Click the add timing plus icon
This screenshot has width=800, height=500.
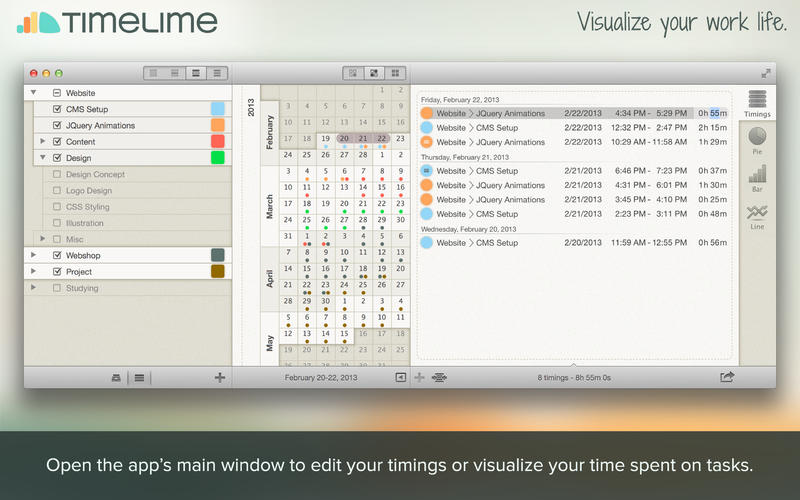(x=419, y=378)
